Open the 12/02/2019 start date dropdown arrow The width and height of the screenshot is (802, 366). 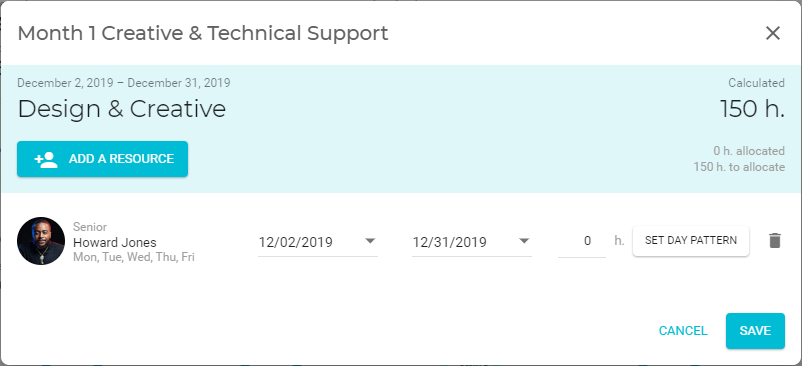[x=370, y=241]
